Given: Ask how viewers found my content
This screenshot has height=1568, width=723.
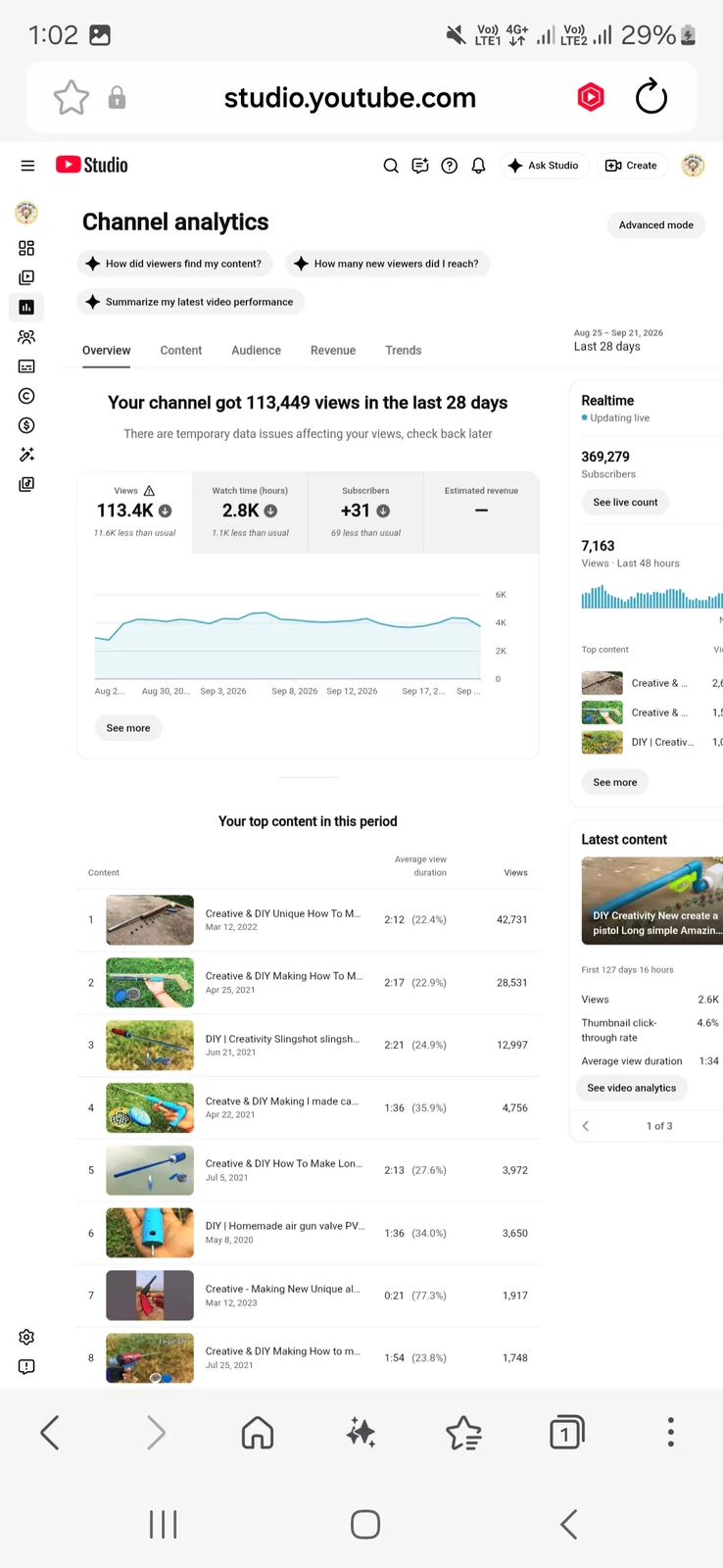Looking at the screenshot, I should (x=174, y=264).
